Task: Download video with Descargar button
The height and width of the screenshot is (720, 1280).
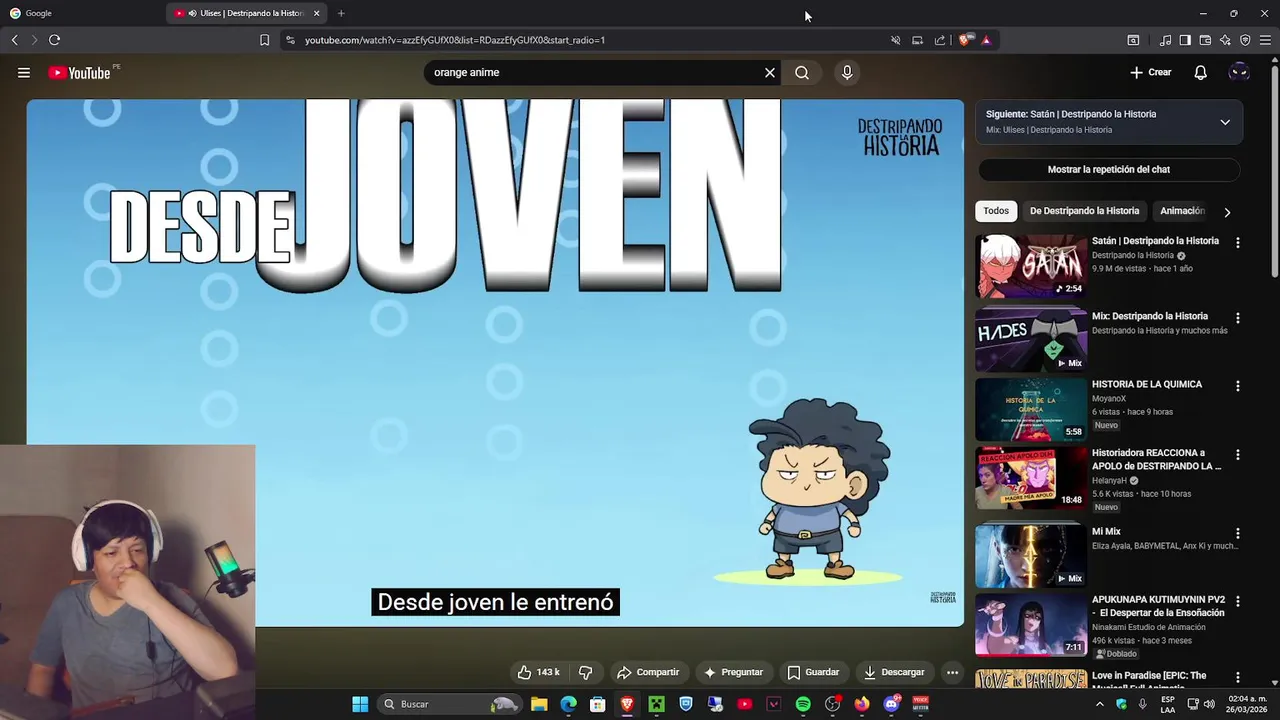Action: click(x=894, y=672)
